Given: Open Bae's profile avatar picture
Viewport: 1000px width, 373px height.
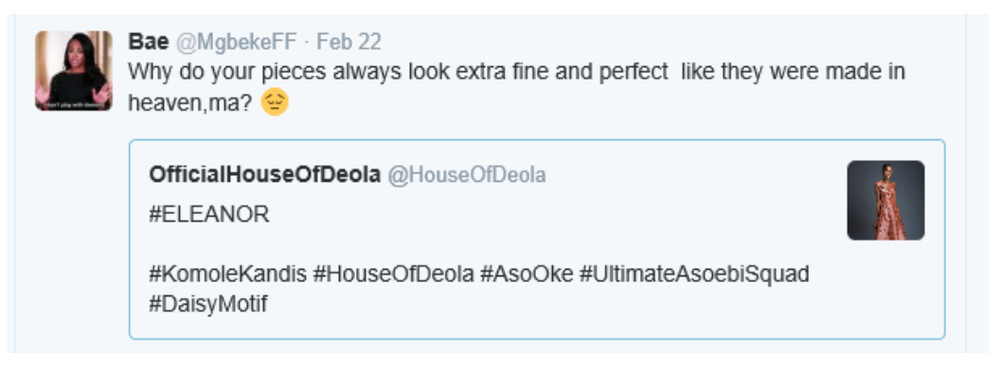Looking at the screenshot, I should click(73, 71).
